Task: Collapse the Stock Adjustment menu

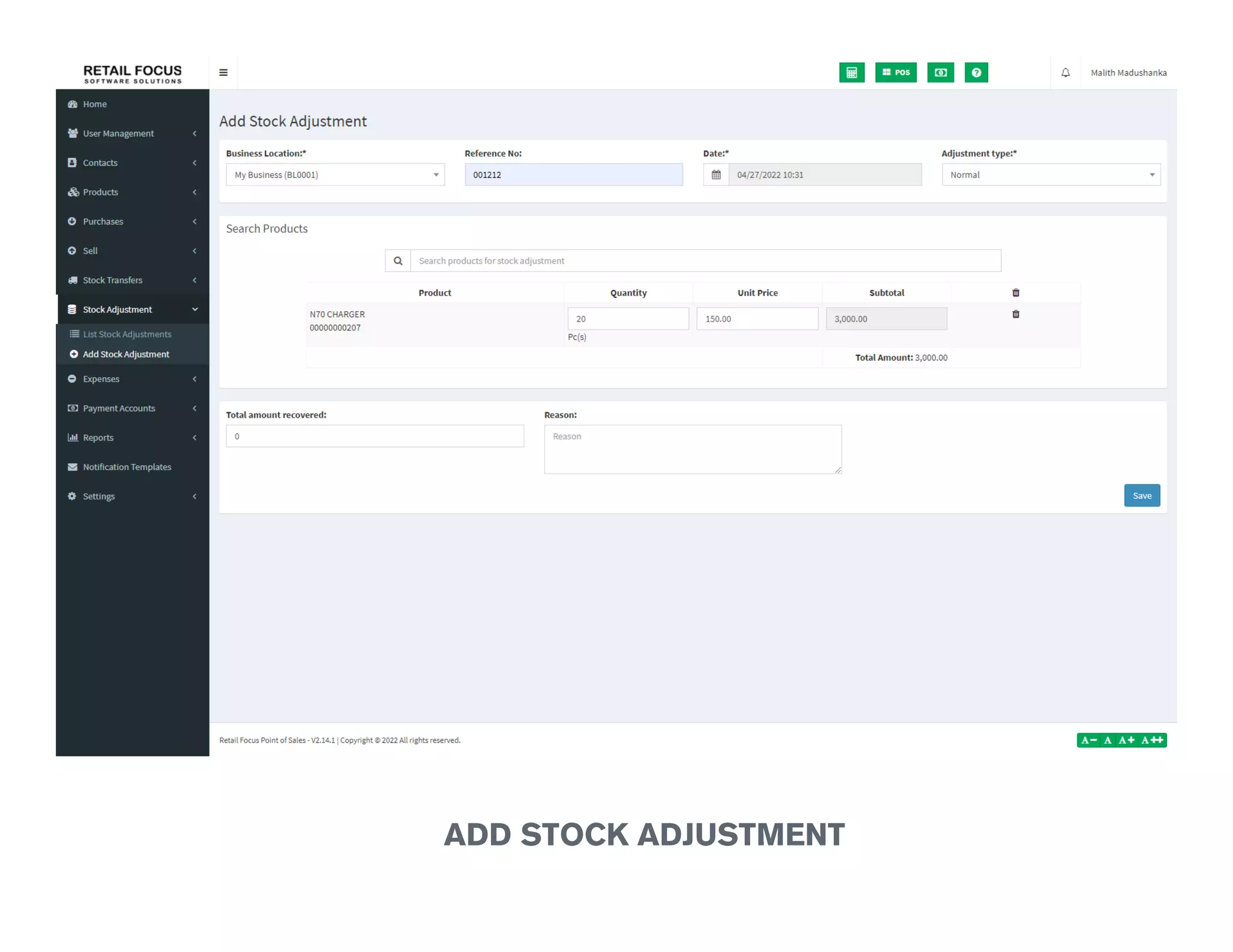Action: click(x=132, y=310)
